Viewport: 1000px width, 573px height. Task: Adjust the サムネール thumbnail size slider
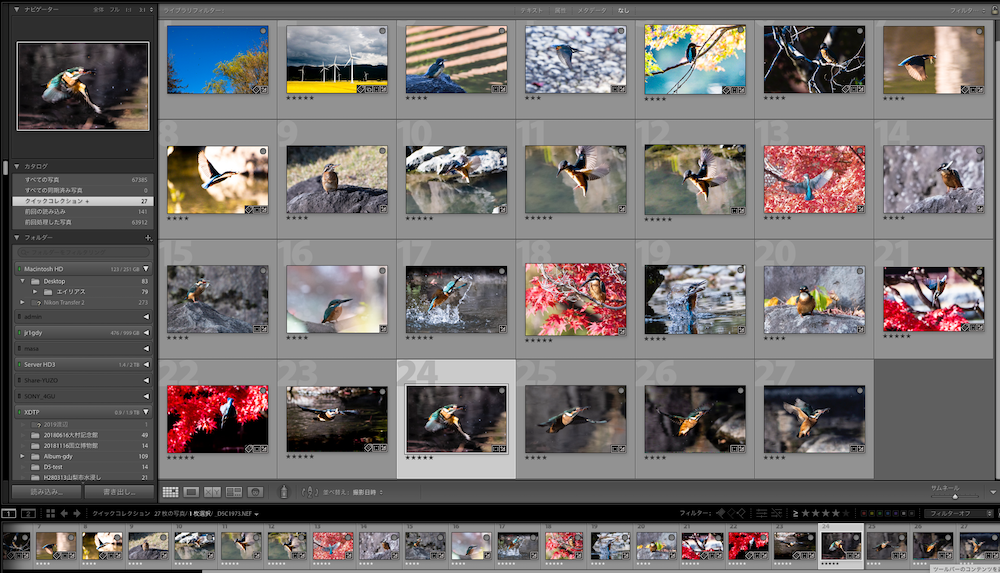click(x=955, y=495)
